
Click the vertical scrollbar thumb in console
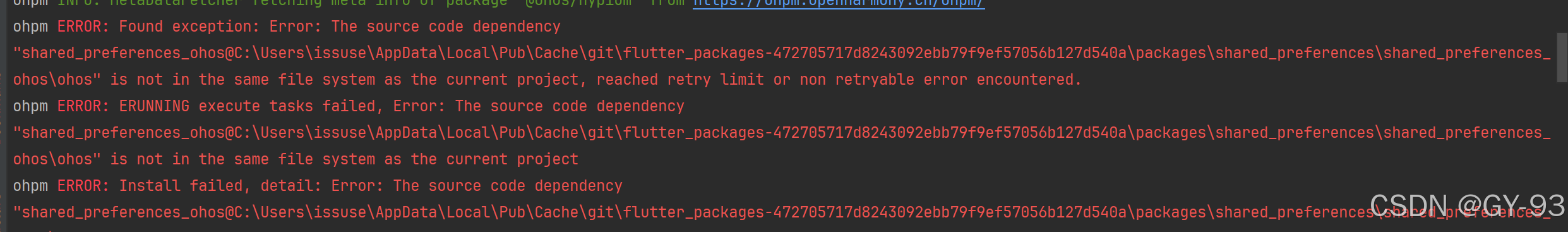[1562, 57]
